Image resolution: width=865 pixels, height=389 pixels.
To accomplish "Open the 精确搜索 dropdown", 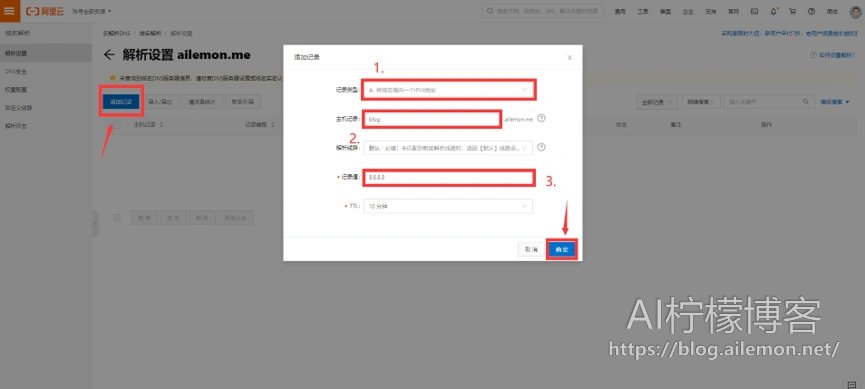I will [701, 102].
